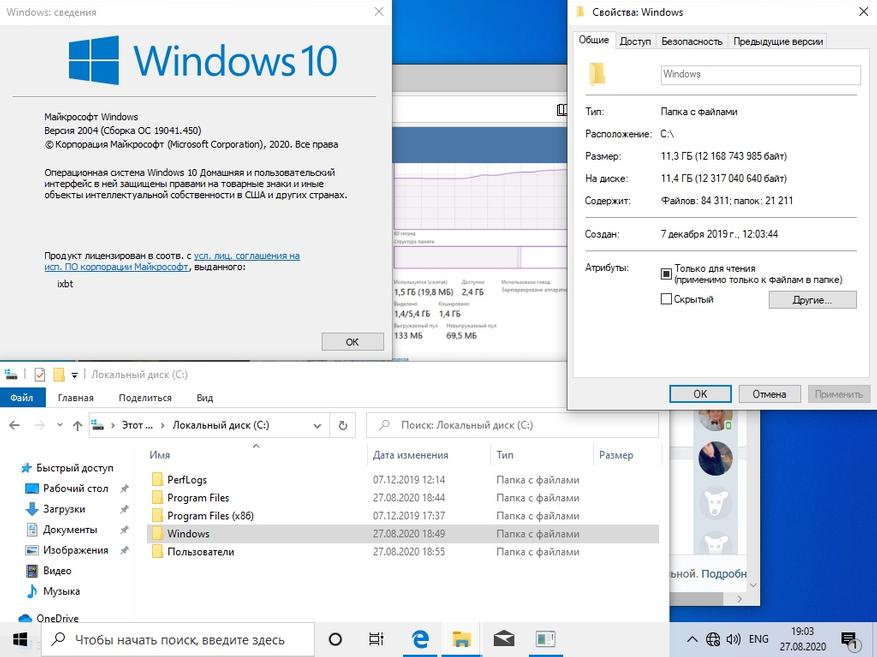Open the quick access toolbar customize dropdown
This screenshot has height=657, width=877.
74,375
